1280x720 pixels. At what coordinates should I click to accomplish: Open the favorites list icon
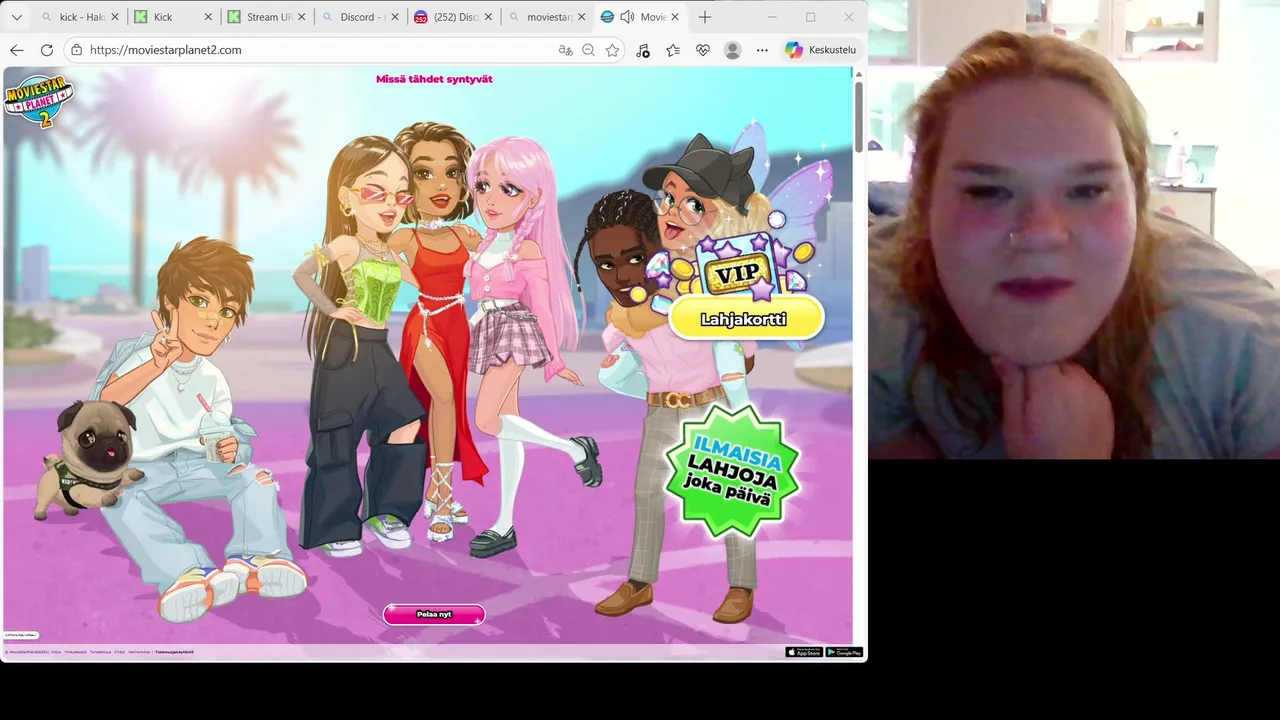pyautogui.click(x=673, y=50)
